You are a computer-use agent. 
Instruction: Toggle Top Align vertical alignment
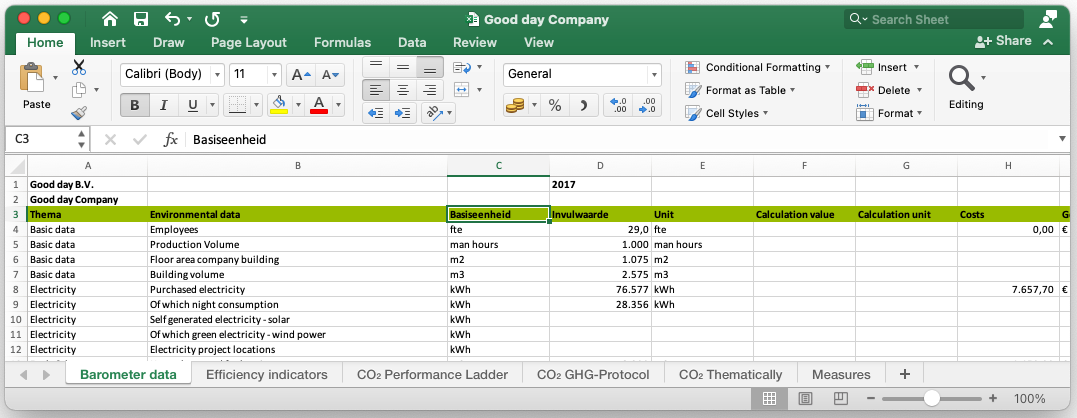376,67
